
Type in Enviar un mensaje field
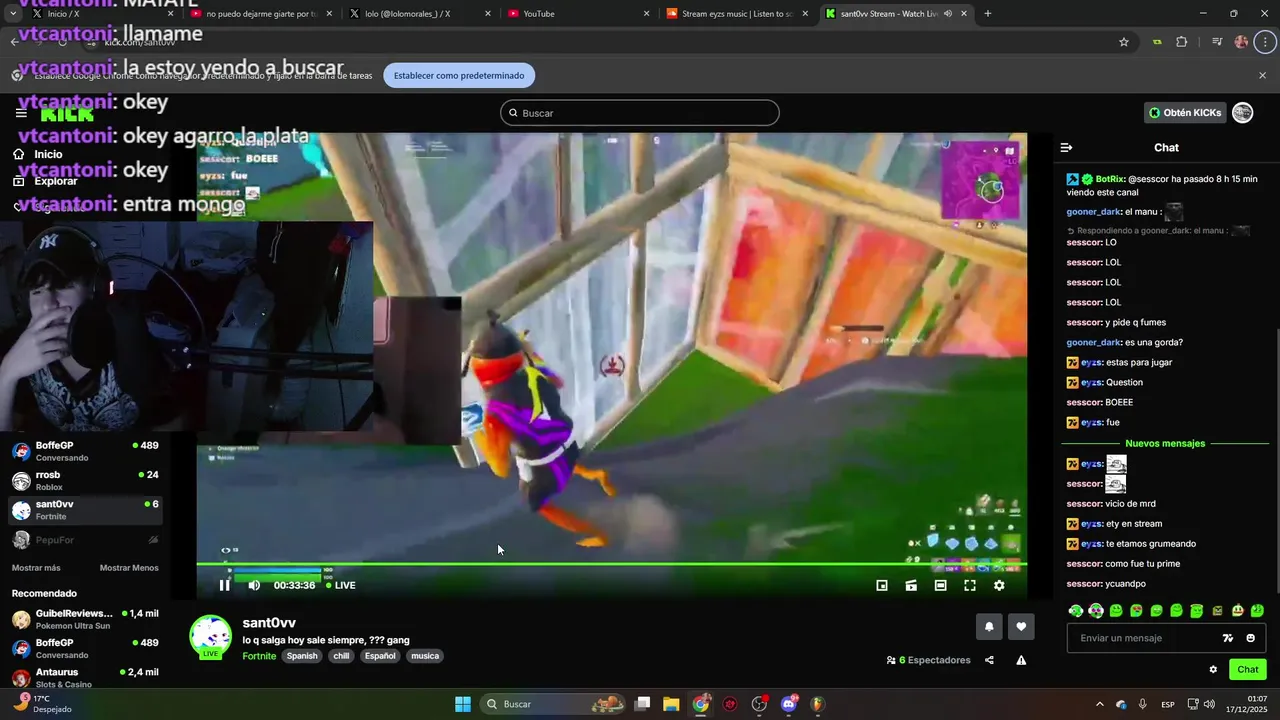click(1141, 638)
